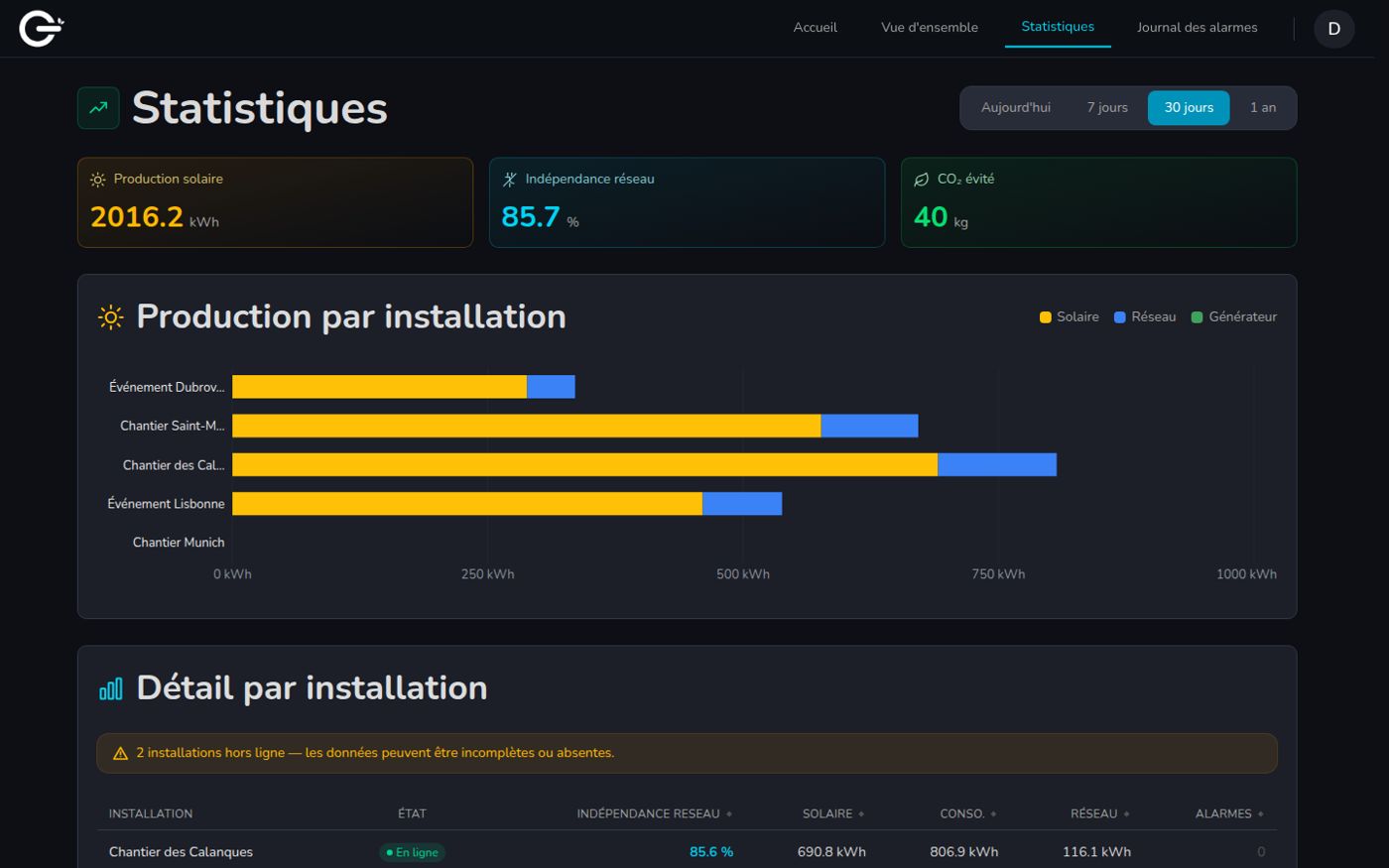
Task: Click the sort arrow next to Alarmes header
Action: point(1261,814)
